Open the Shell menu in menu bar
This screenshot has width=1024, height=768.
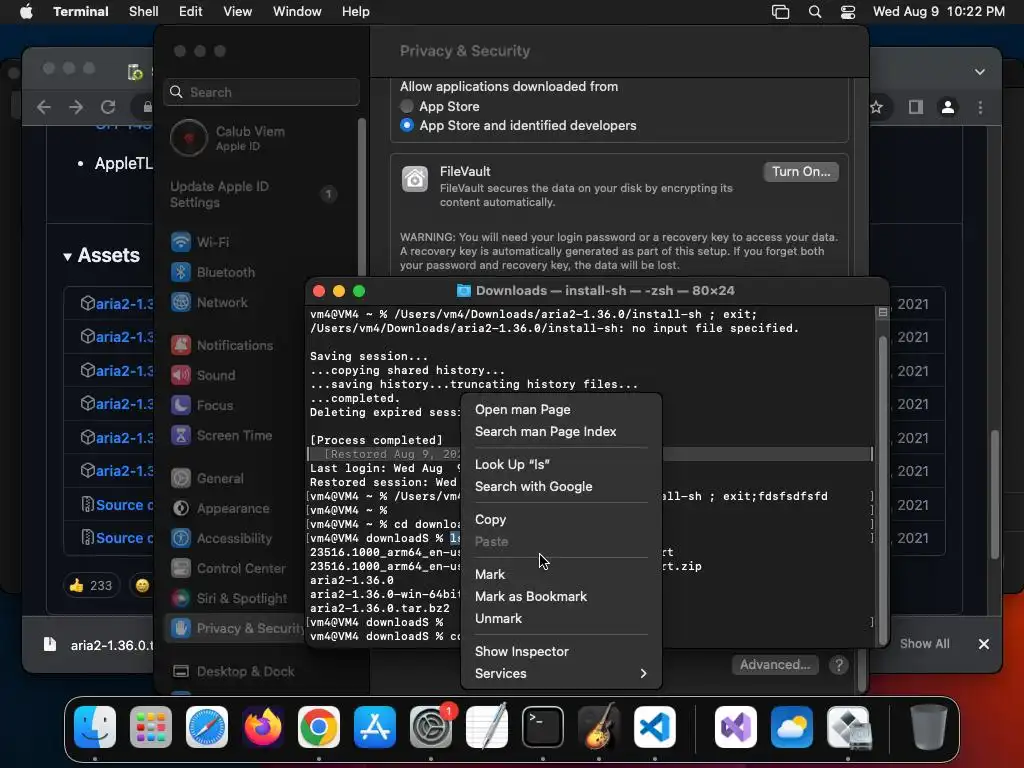pyautogui.click(x=143, y=12)
